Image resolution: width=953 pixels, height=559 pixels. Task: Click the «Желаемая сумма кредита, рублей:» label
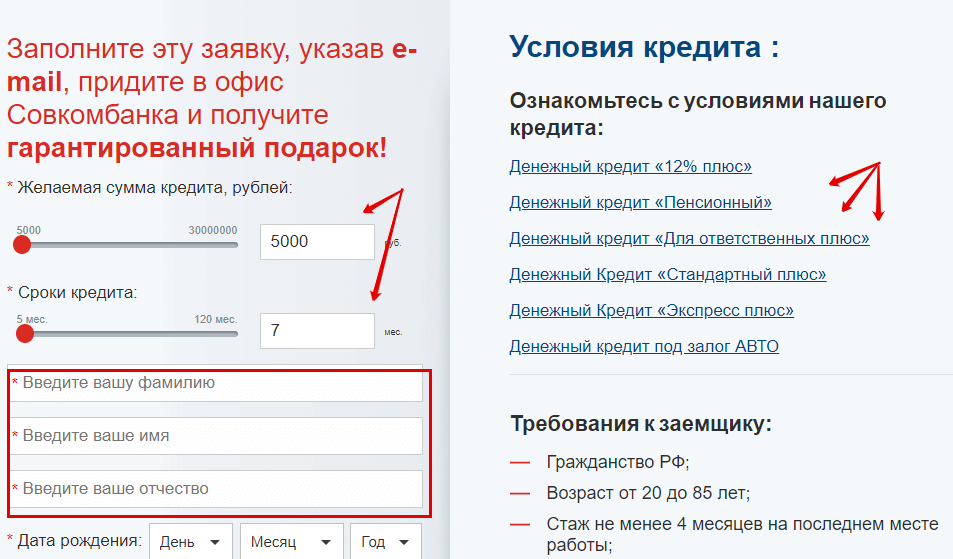click(x=155, y=188)
